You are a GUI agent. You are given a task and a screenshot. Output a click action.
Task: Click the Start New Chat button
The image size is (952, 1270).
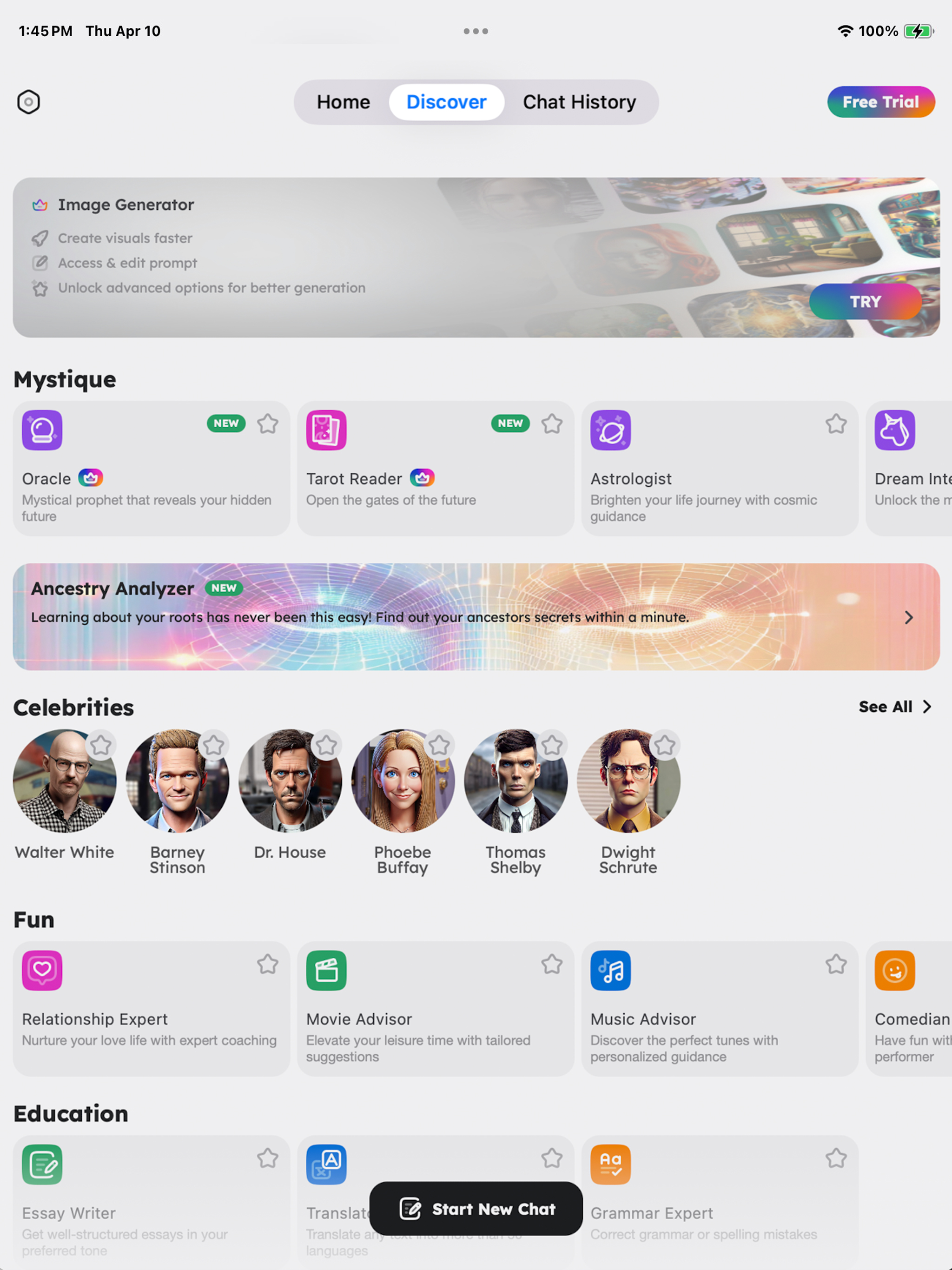click(476, 1209)
